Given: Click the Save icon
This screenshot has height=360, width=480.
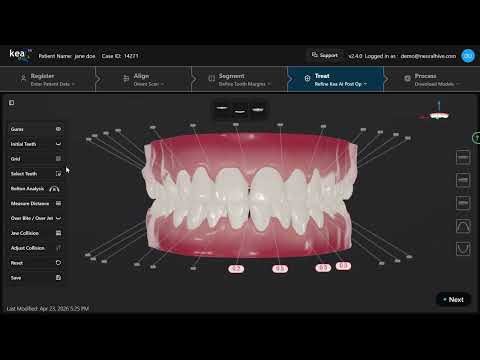Looking at the screenshot, I should point(58,277).
